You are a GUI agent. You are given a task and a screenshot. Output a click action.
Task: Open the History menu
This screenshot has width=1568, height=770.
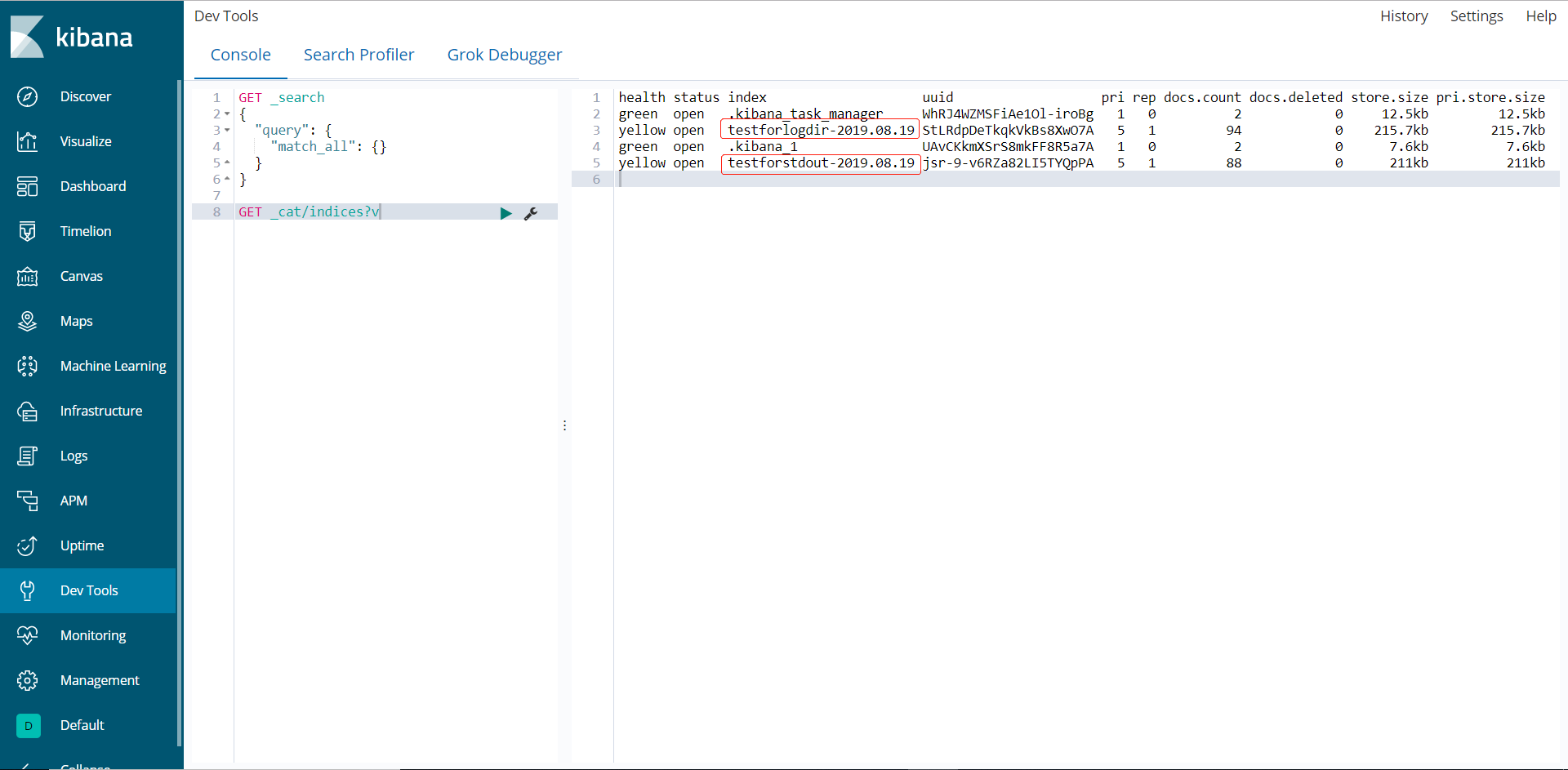pos(1404,16)
